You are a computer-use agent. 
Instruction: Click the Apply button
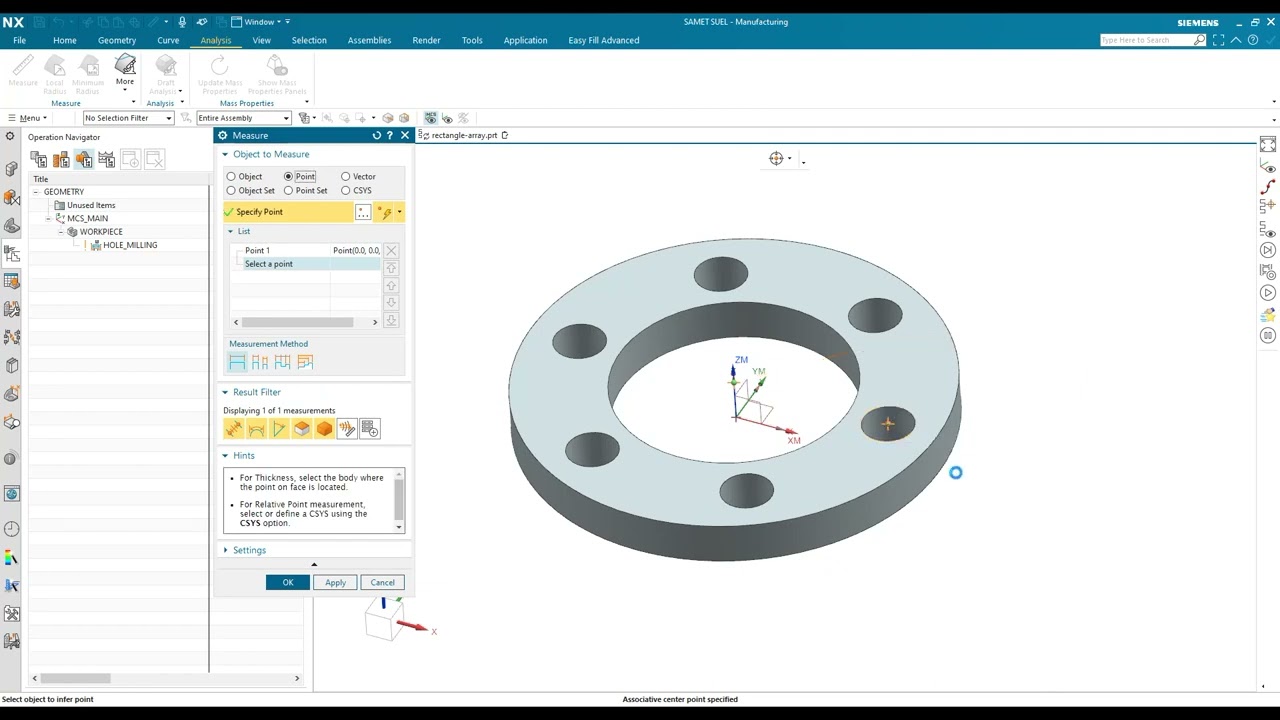tap(335, 582)
